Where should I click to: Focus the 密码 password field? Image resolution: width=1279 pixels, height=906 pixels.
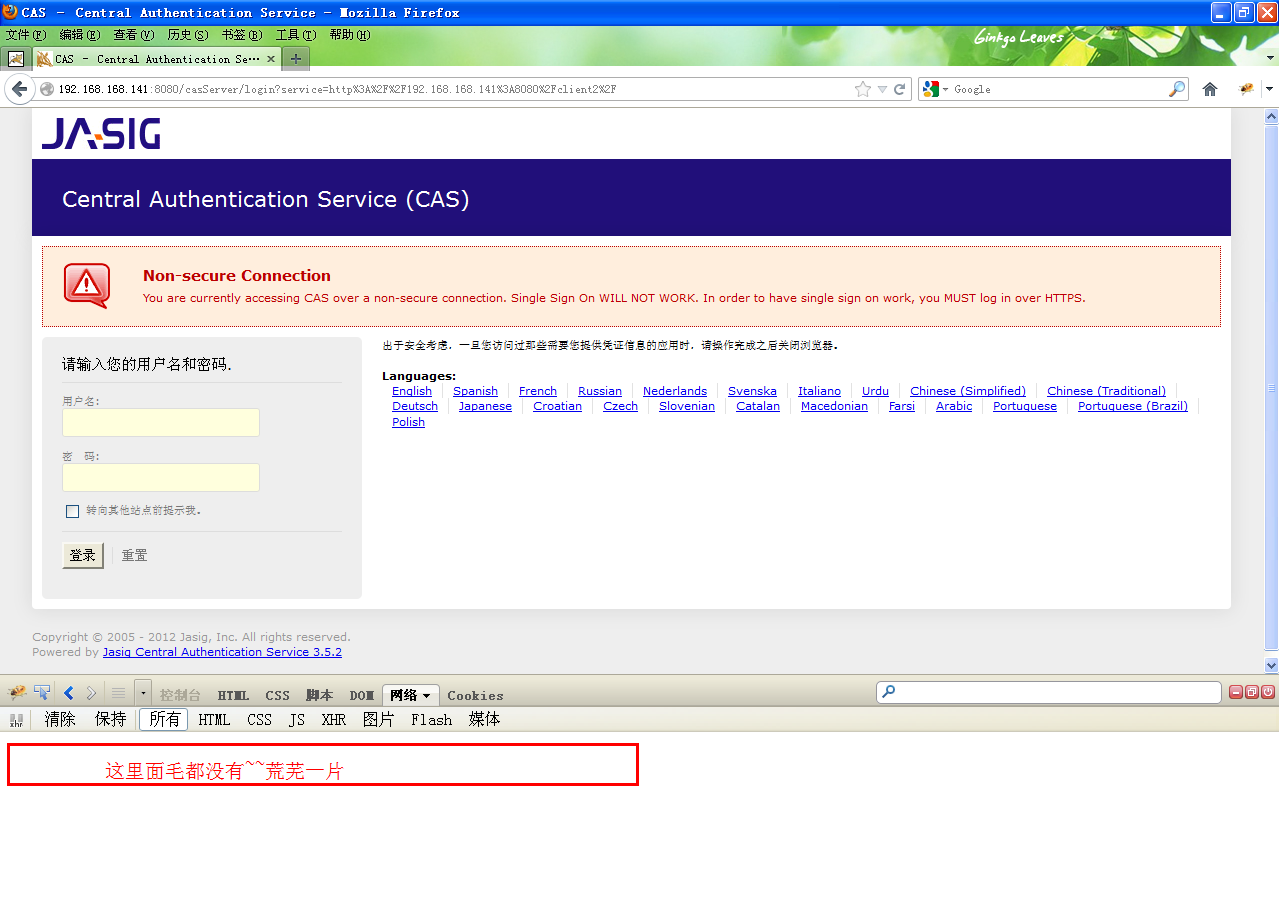pyautogui.click(x=161, y=477)
